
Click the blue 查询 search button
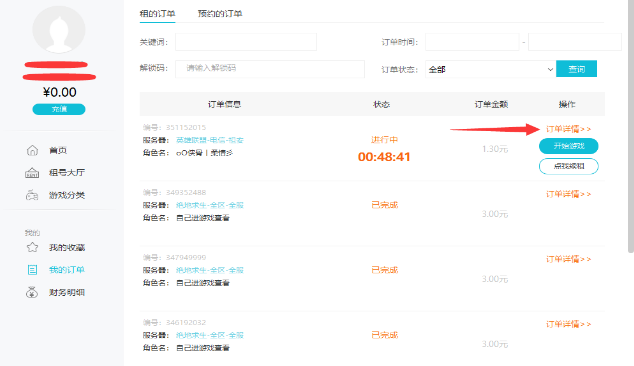[x=577, y=69]
